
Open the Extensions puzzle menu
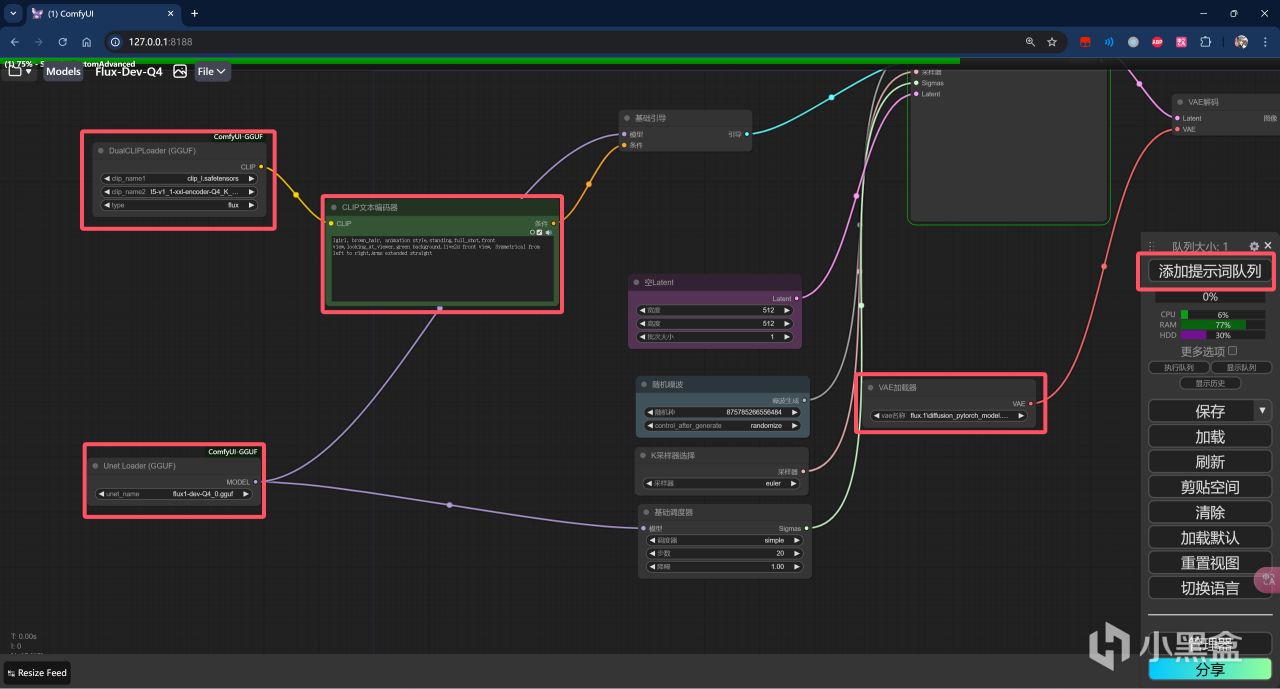tap(1205, 42)
